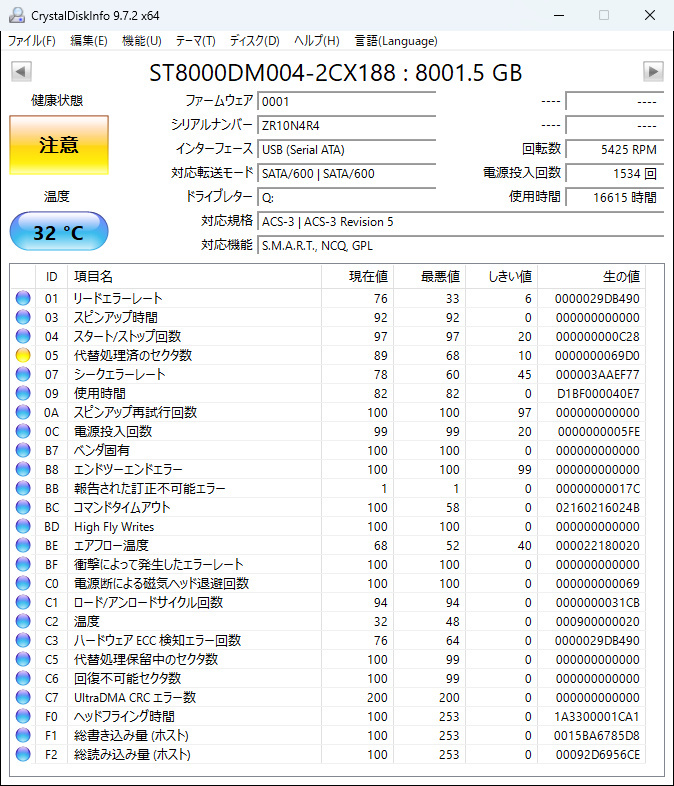
Task: Click the 総書き込み量 (ホスト) row name
Action: pyautogui.click(x=131, y=735)
